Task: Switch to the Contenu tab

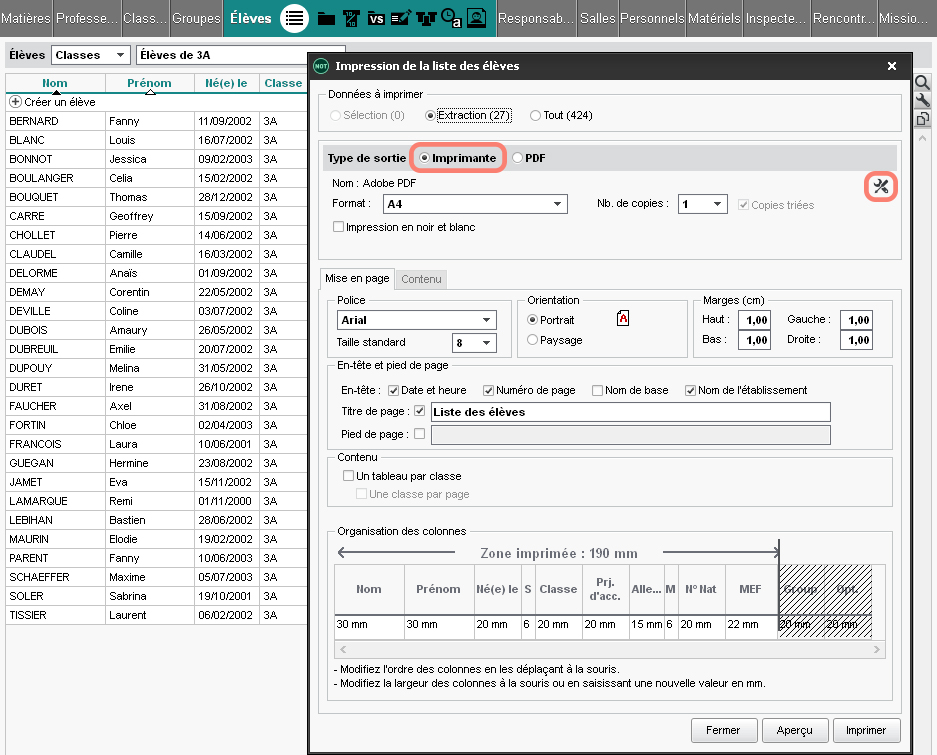Action: click(x=421, y=279)
